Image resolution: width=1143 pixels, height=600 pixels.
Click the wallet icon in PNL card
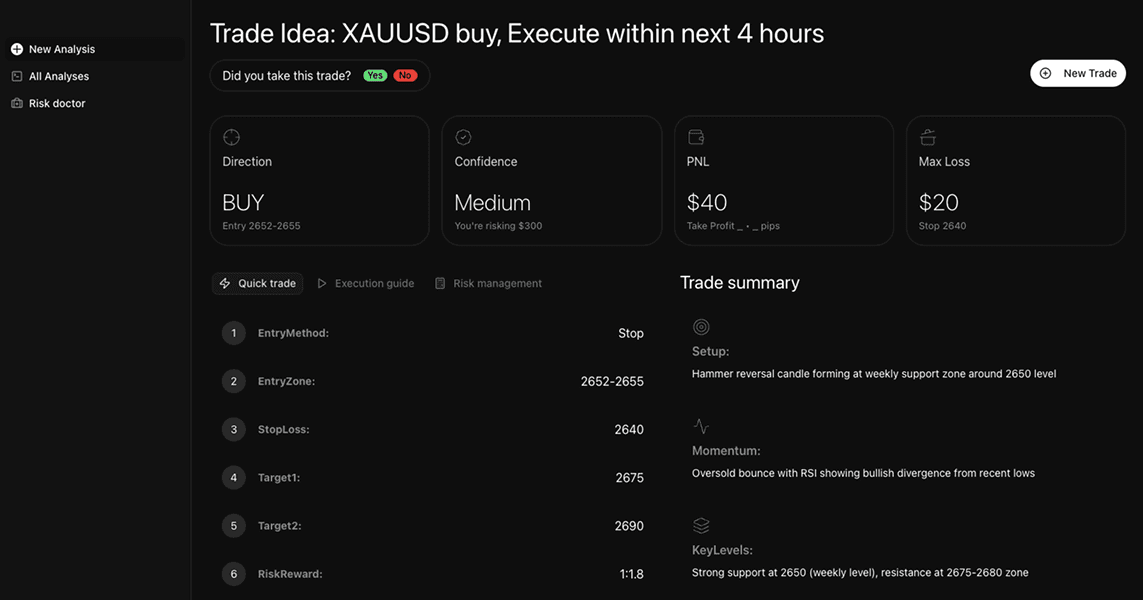696,137
